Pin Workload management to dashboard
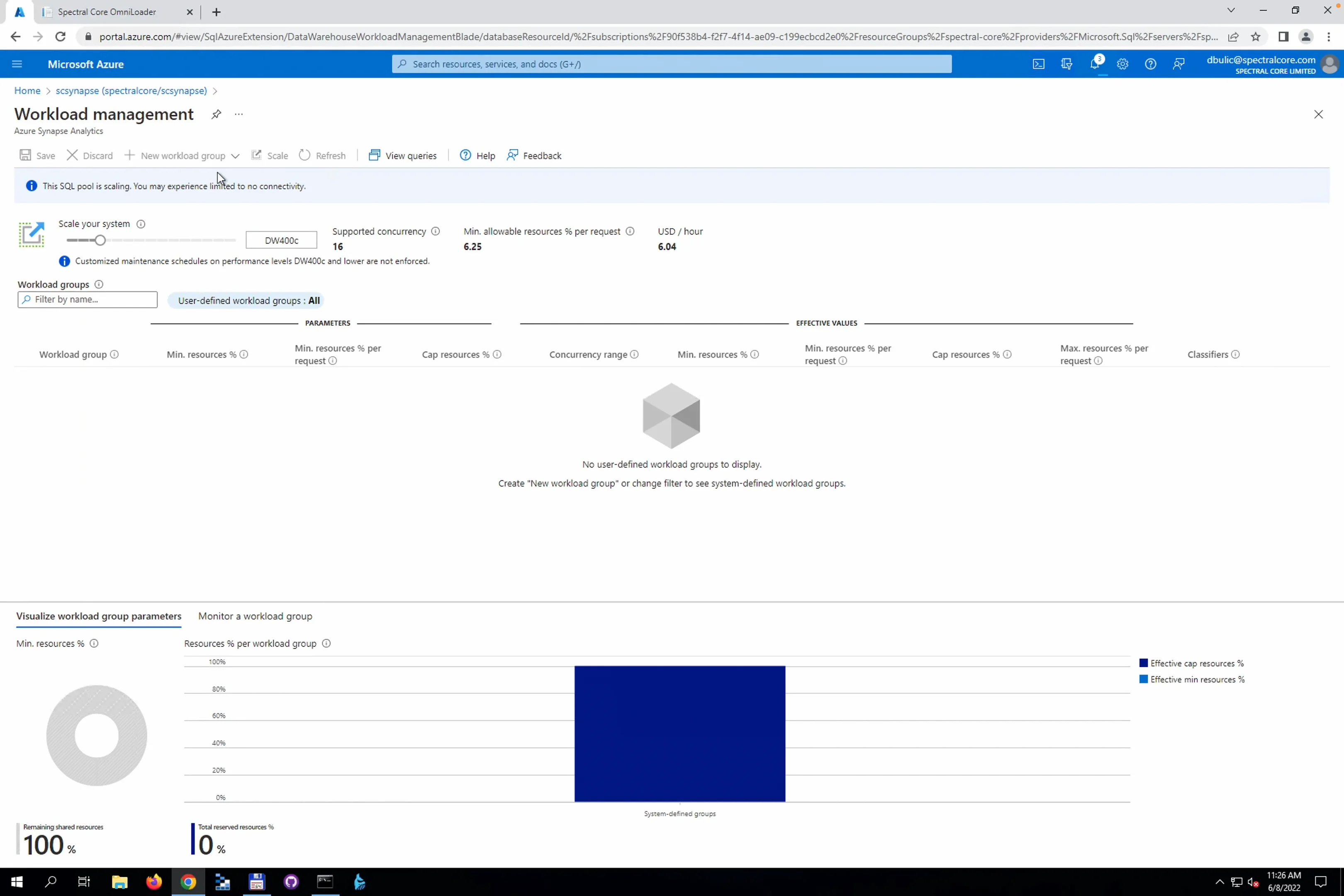Image resolution: width=1344 pixels, height=896 pixels. pos(215,114)
